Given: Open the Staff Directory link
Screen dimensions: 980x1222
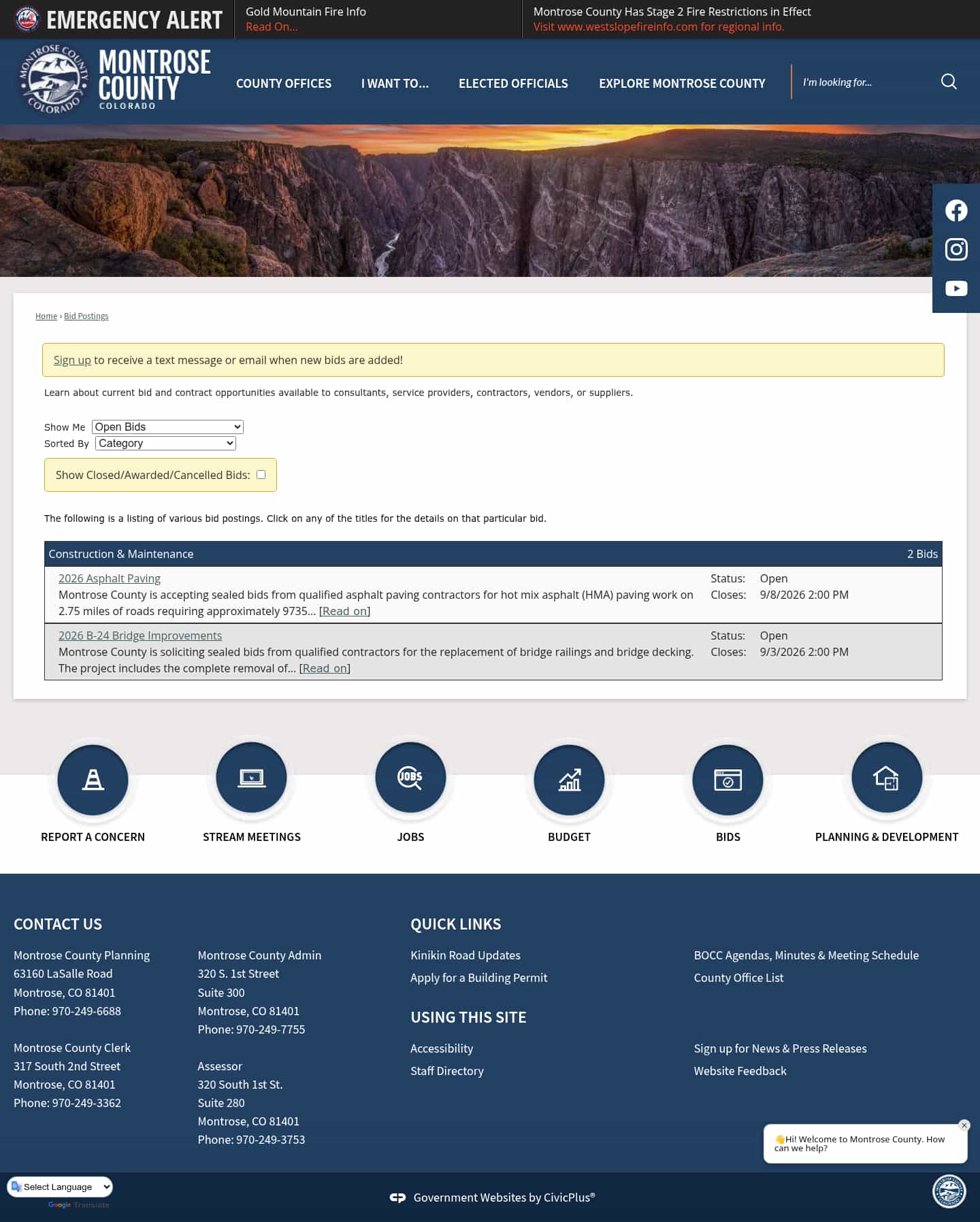Looking at the screenshot, I should tap(447, 1071).
